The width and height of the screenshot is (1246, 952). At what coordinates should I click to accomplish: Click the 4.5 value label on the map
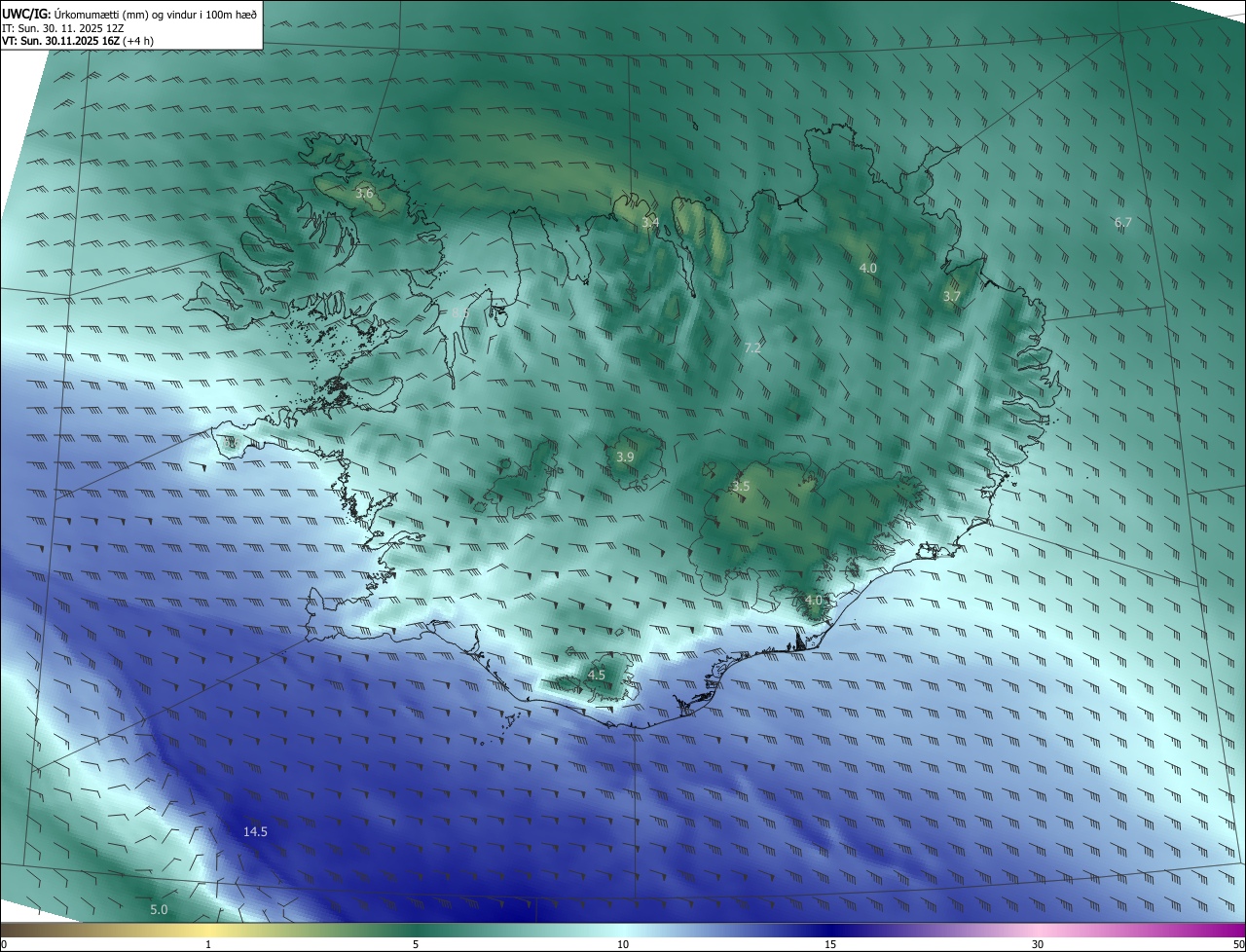[596, 675]
